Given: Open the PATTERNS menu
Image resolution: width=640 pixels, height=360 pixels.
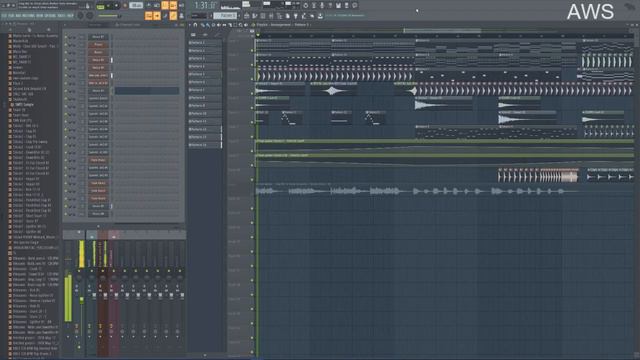Looking at the screenshot, I should click(29, 16).
